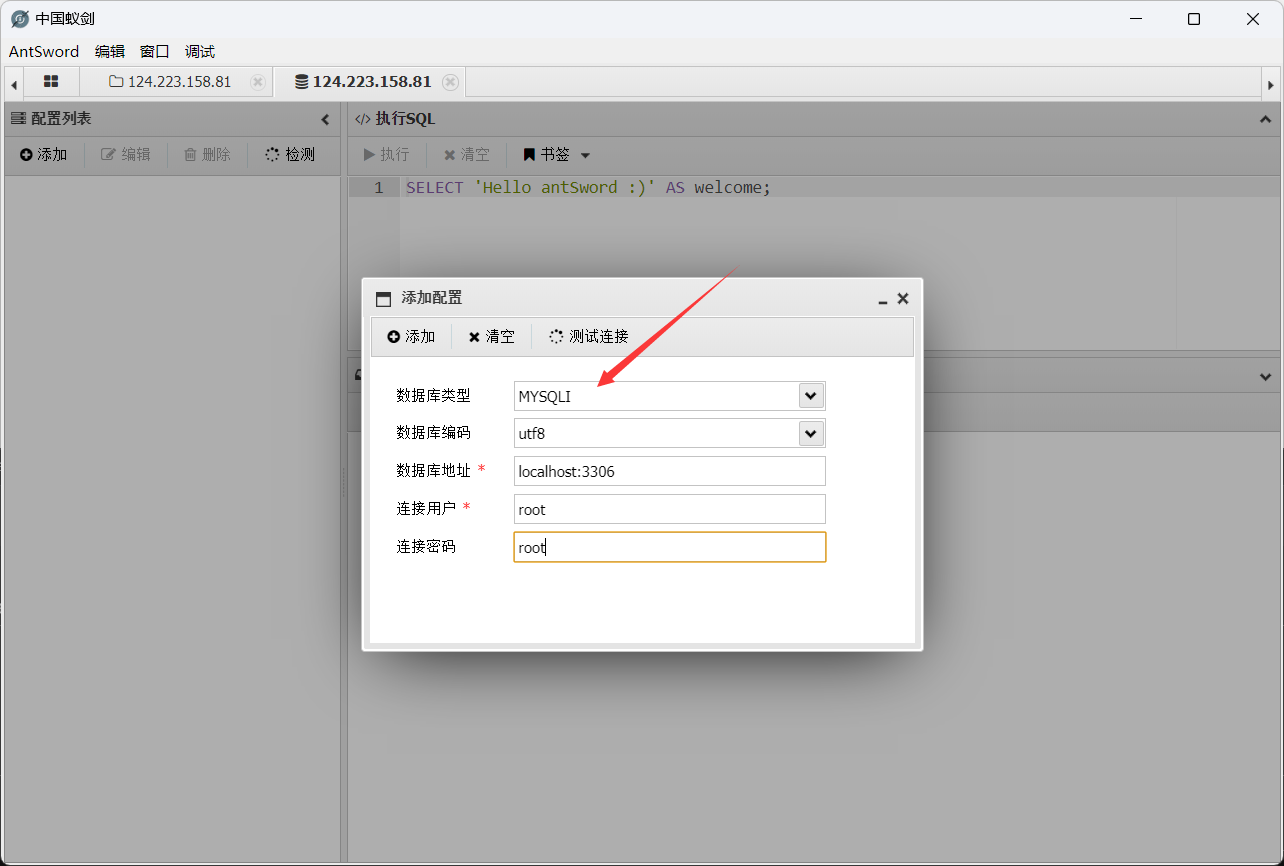Test the connection with 测试连接
The image size is (1284, 866).
[x=589, y=337]
